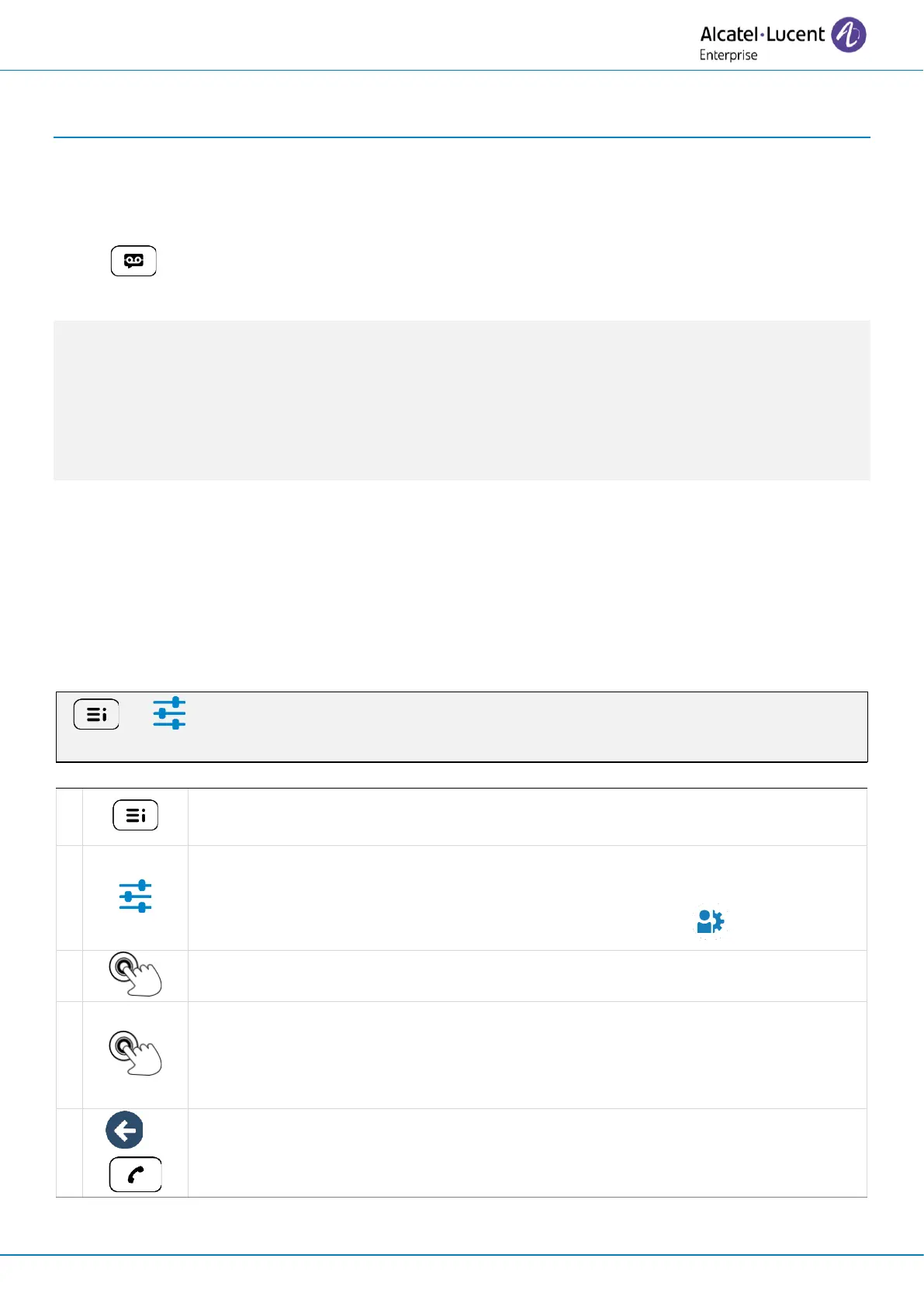Click narrow step-number cell left of back arrow
This screenshot has height=1307, width=924.
click(x=69, y=1153)
